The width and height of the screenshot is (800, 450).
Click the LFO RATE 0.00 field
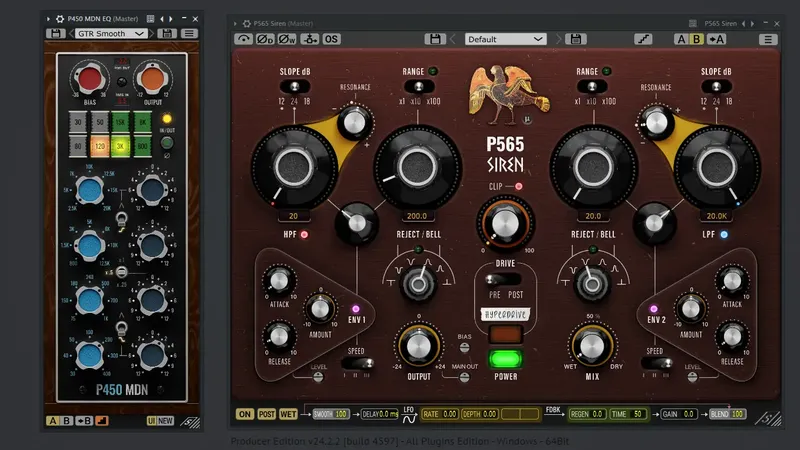coord(440,414)
